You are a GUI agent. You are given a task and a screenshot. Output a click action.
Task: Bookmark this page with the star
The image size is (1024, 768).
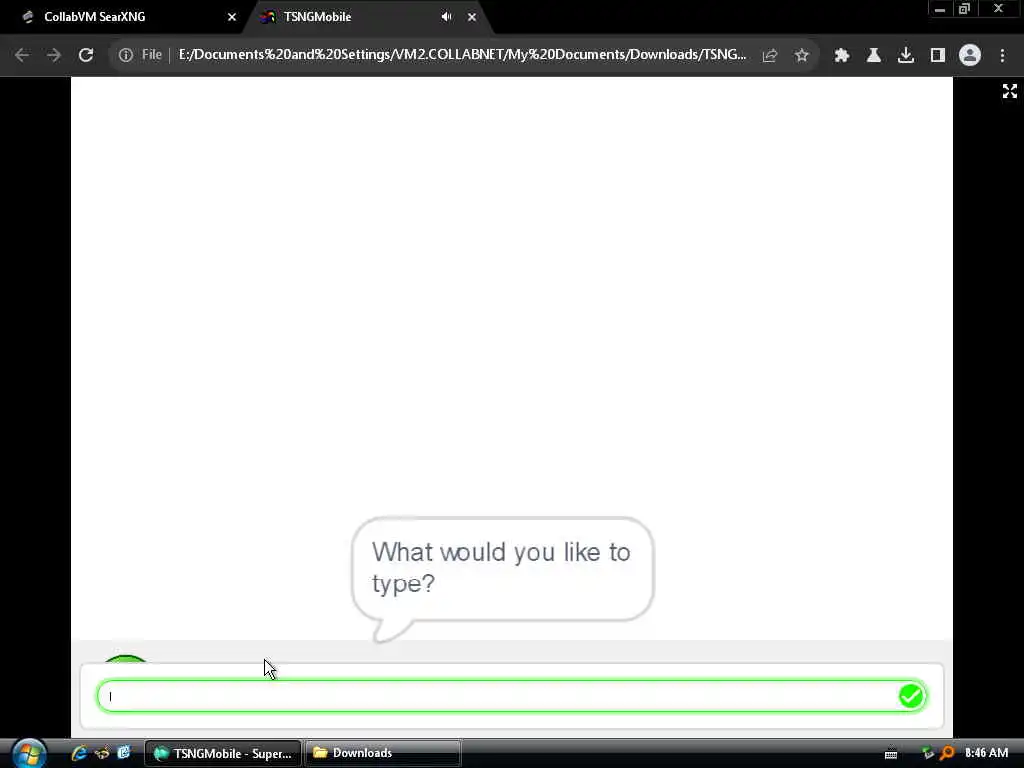(802, 56)
